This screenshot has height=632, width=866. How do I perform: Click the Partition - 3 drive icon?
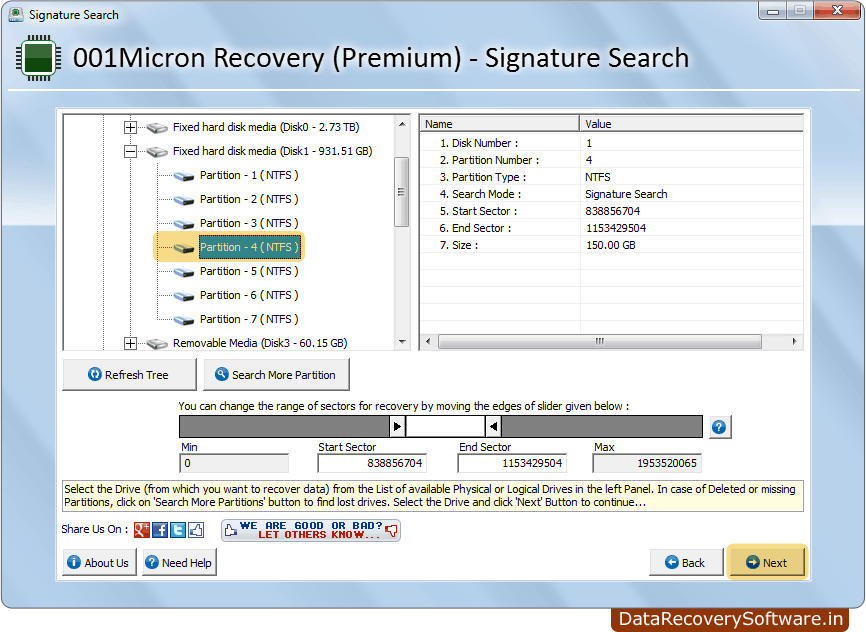pyautogui.click(x=184, y=224)
